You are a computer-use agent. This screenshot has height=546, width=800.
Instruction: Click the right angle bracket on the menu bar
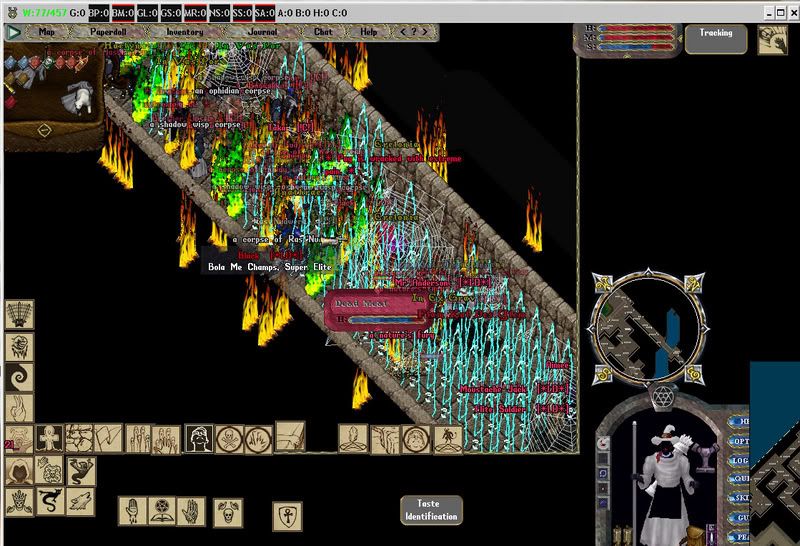[x=424, y=32]
